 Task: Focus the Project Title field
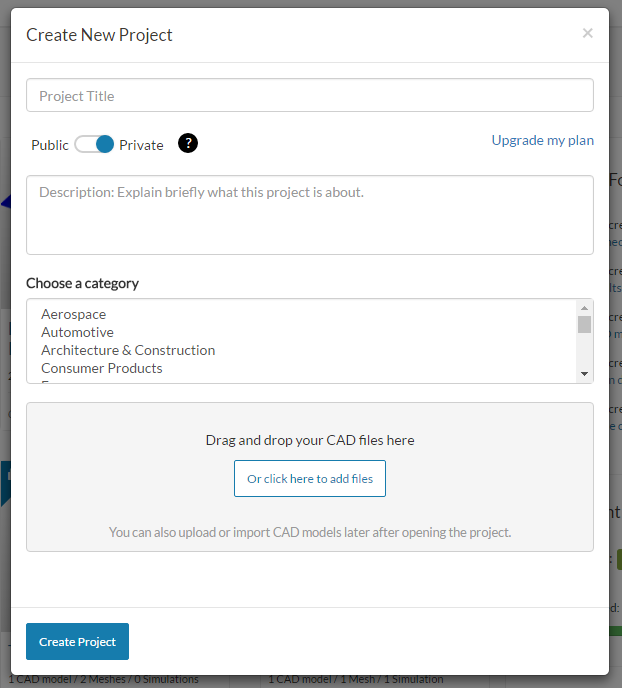[x=310, y=96]
